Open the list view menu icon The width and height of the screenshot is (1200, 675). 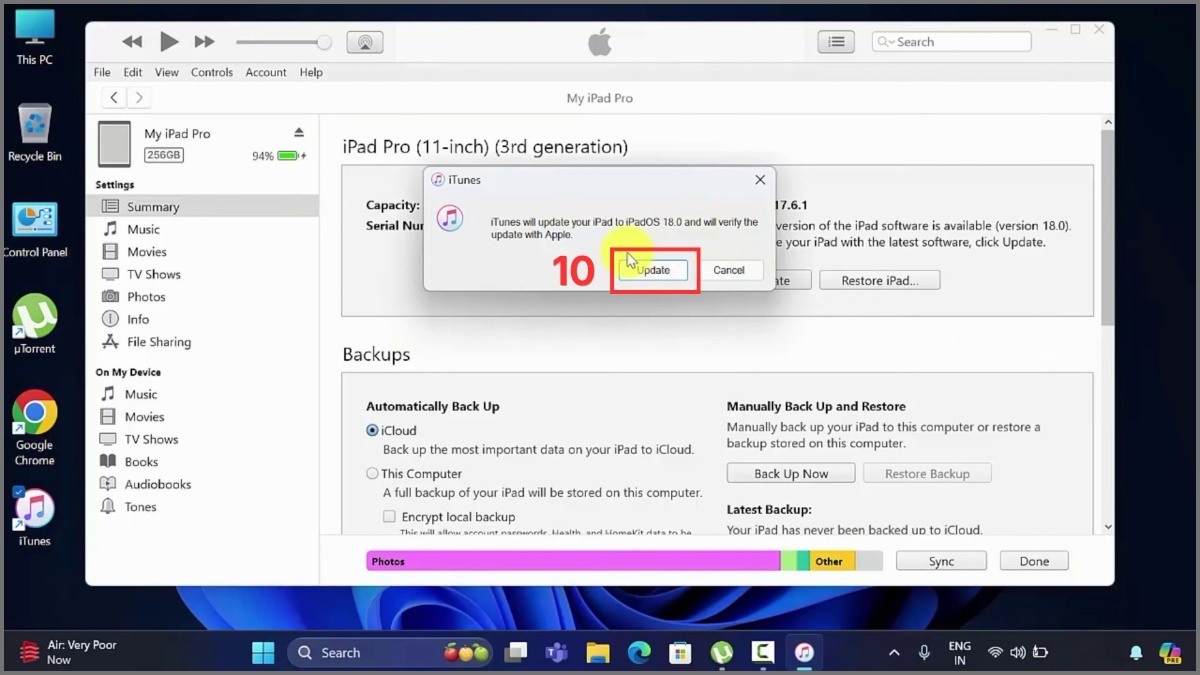(x=836, y=42)
